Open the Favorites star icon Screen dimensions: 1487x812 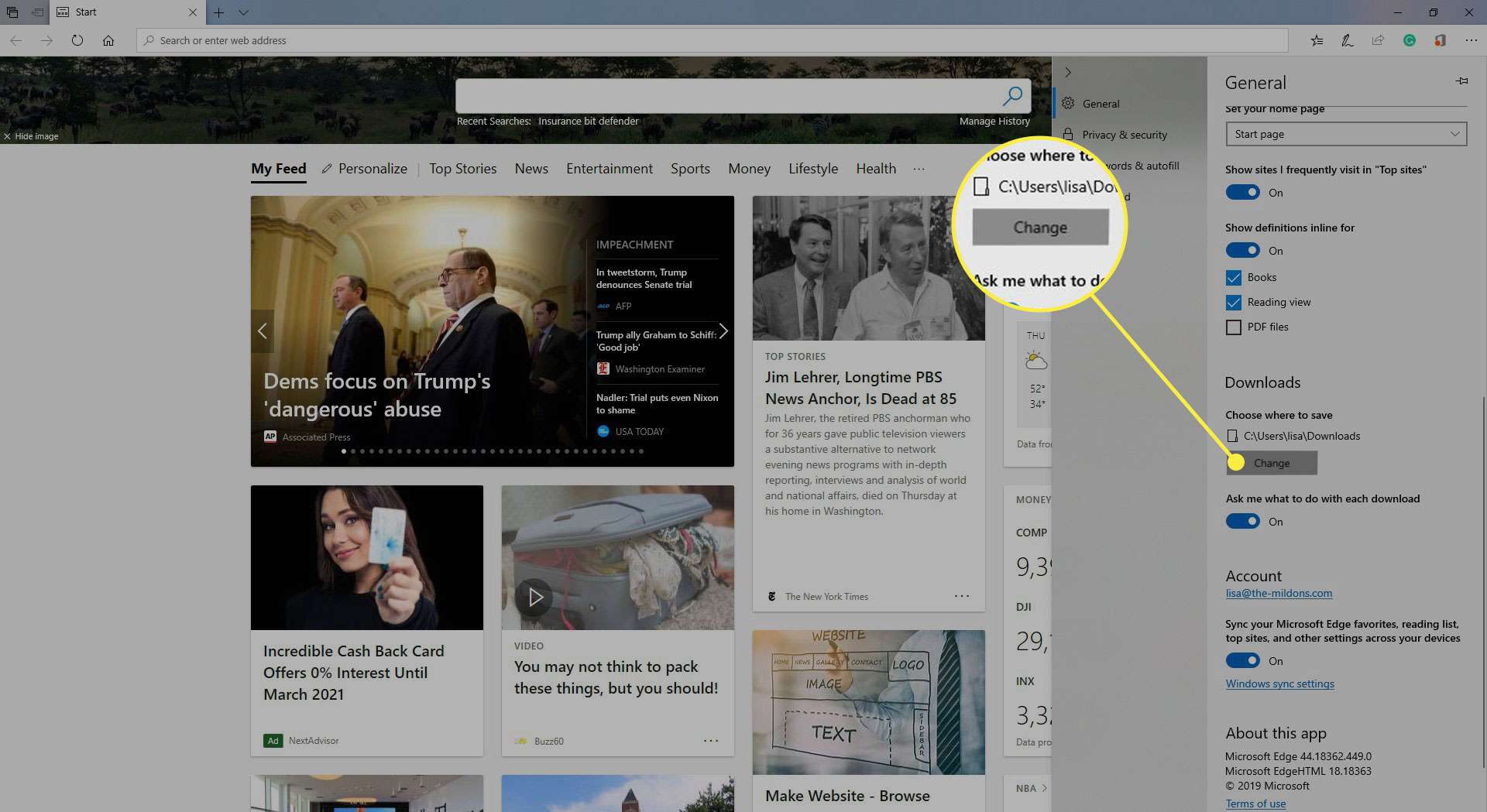tap(1317, 40)
